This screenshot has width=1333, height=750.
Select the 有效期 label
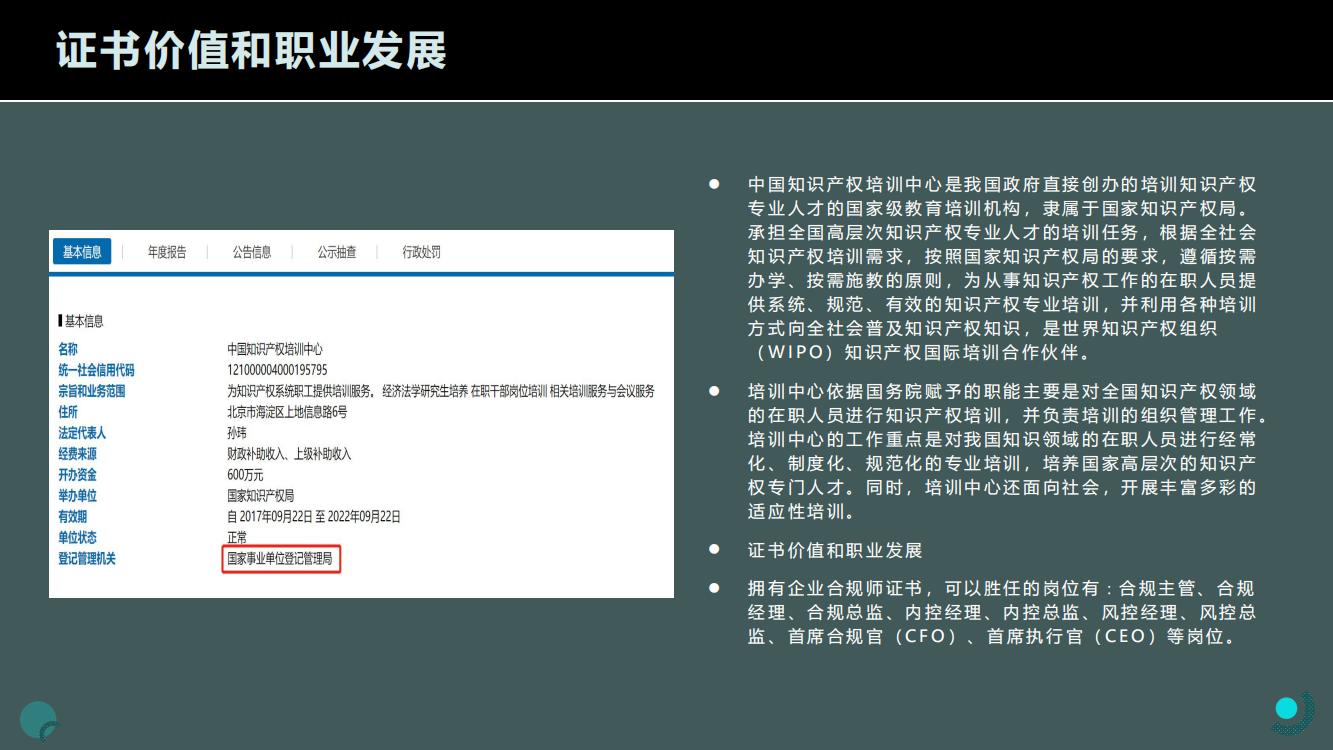pyautogui.click(x=72, y=517)
